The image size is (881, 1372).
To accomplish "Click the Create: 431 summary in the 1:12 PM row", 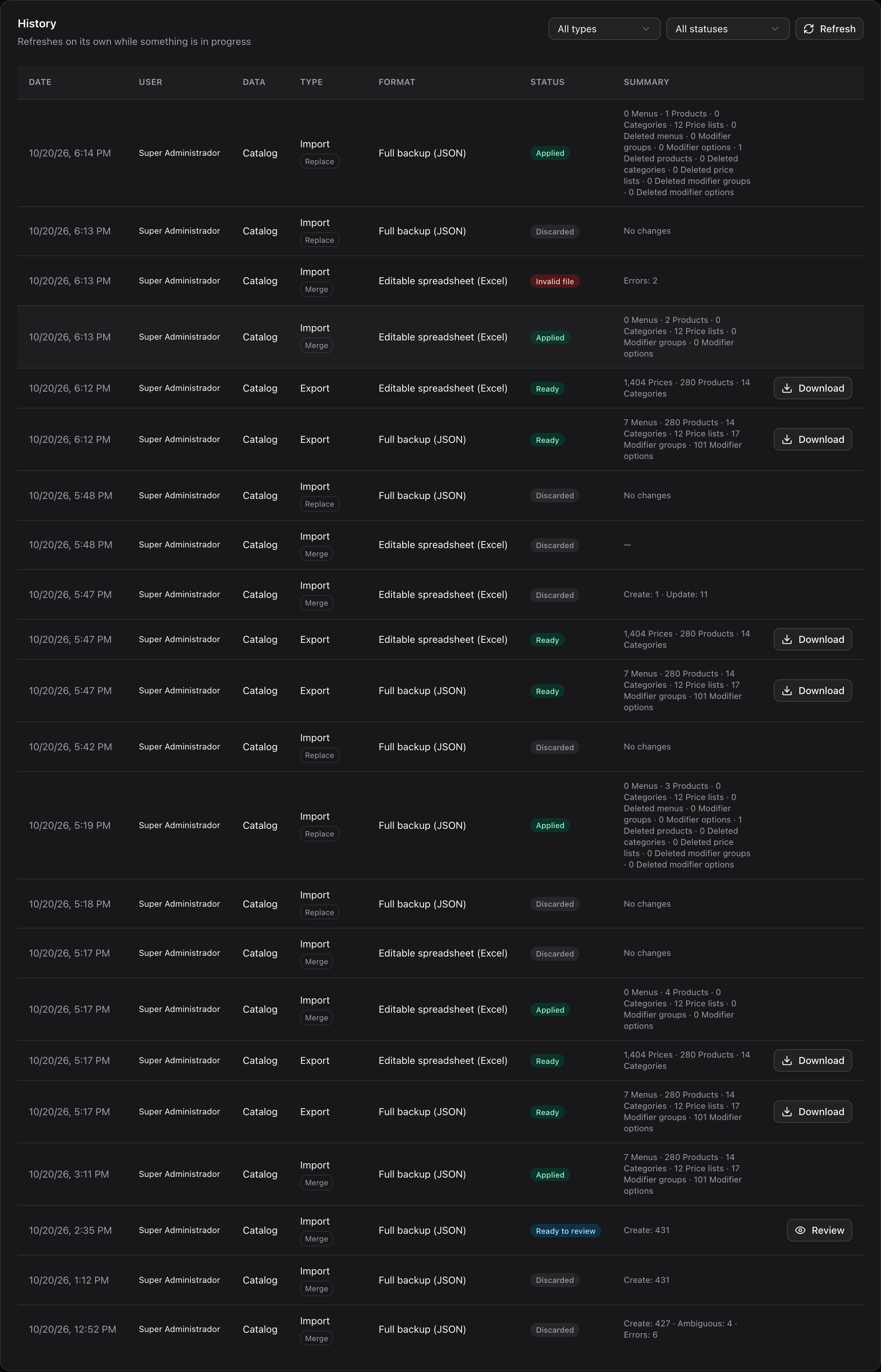I will click(x=646, y=1280).
